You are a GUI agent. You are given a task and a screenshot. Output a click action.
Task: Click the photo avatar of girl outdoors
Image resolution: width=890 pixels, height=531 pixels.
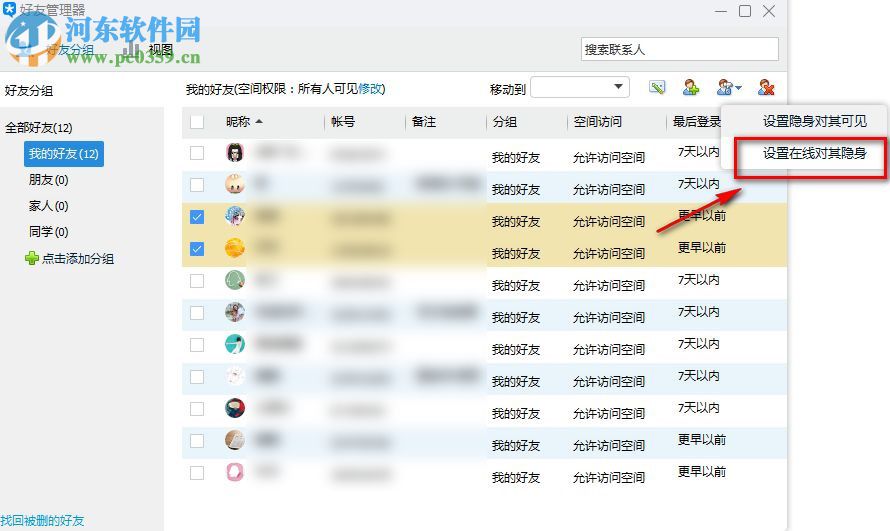point(235,312)
